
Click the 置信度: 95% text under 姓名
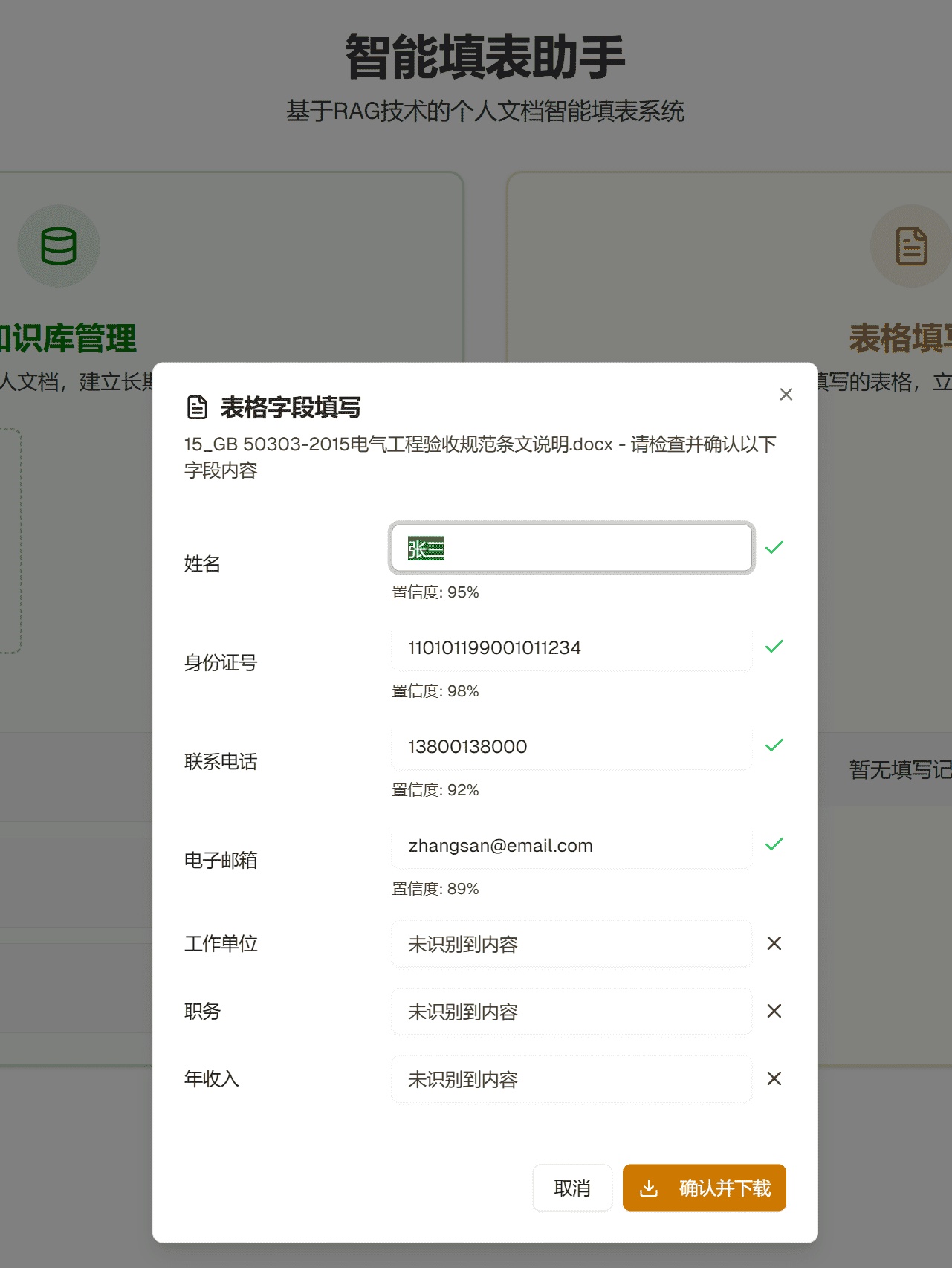pyautogui.click(x=435, y=592)
